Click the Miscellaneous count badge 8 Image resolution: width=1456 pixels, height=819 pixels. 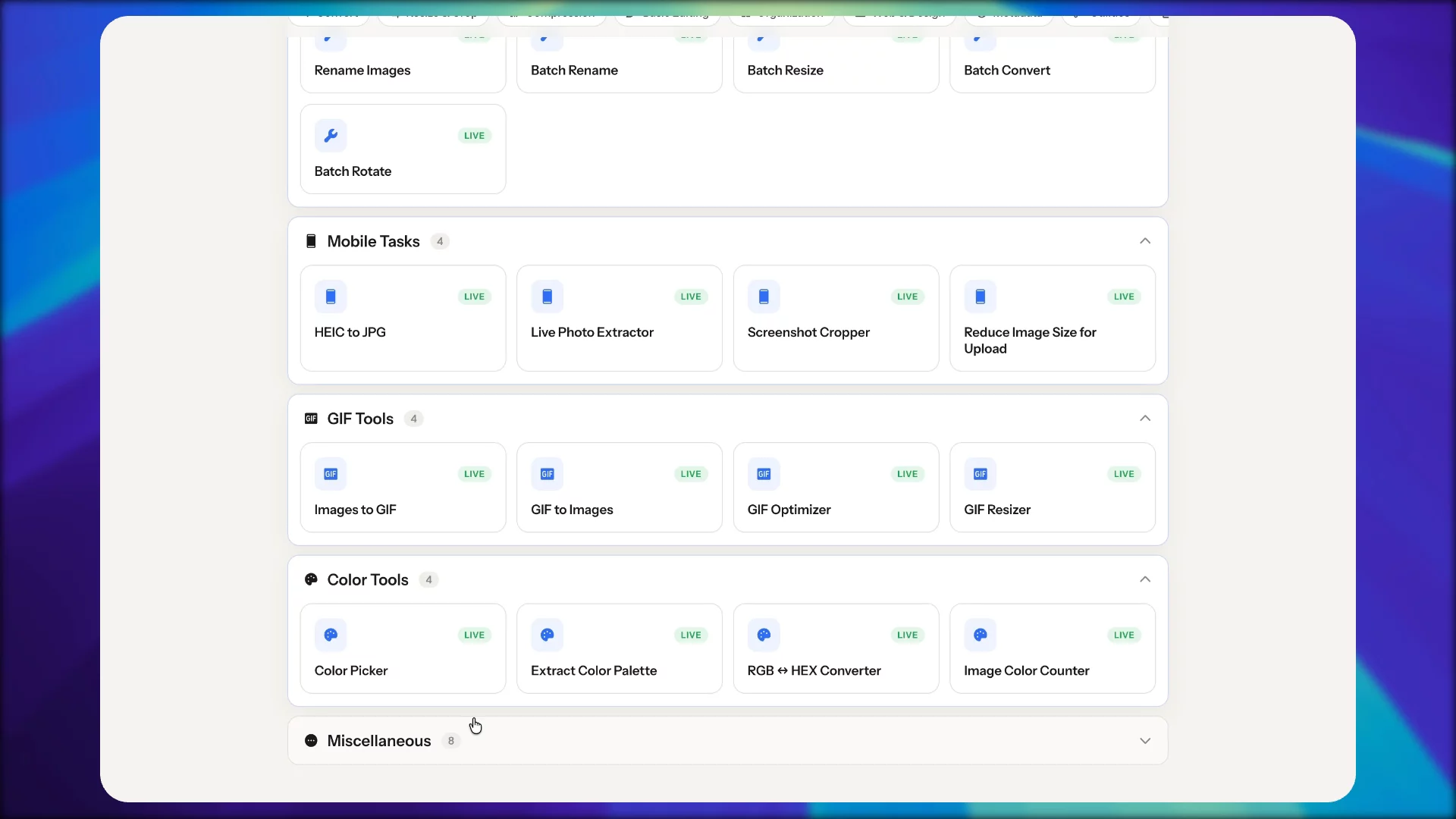coord(451,741)
